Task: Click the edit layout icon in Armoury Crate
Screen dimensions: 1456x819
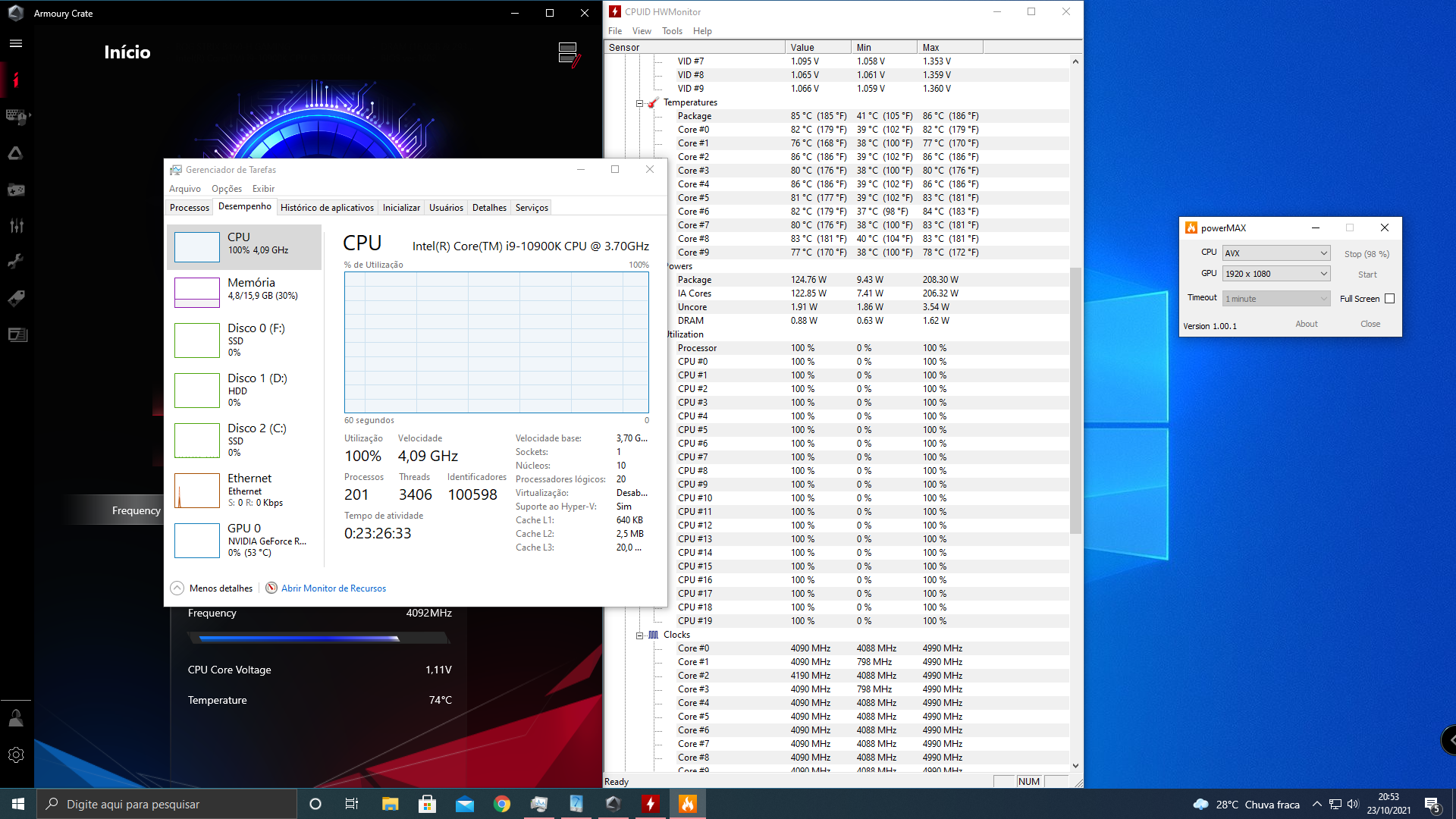Action: (x=569, y=54)
